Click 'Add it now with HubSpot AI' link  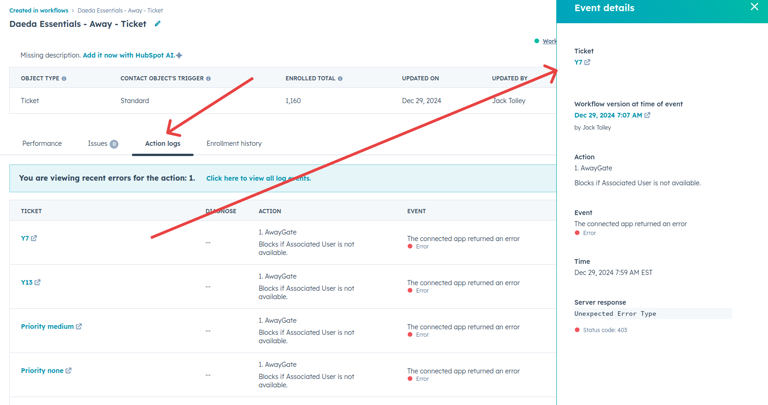point(128,56)
